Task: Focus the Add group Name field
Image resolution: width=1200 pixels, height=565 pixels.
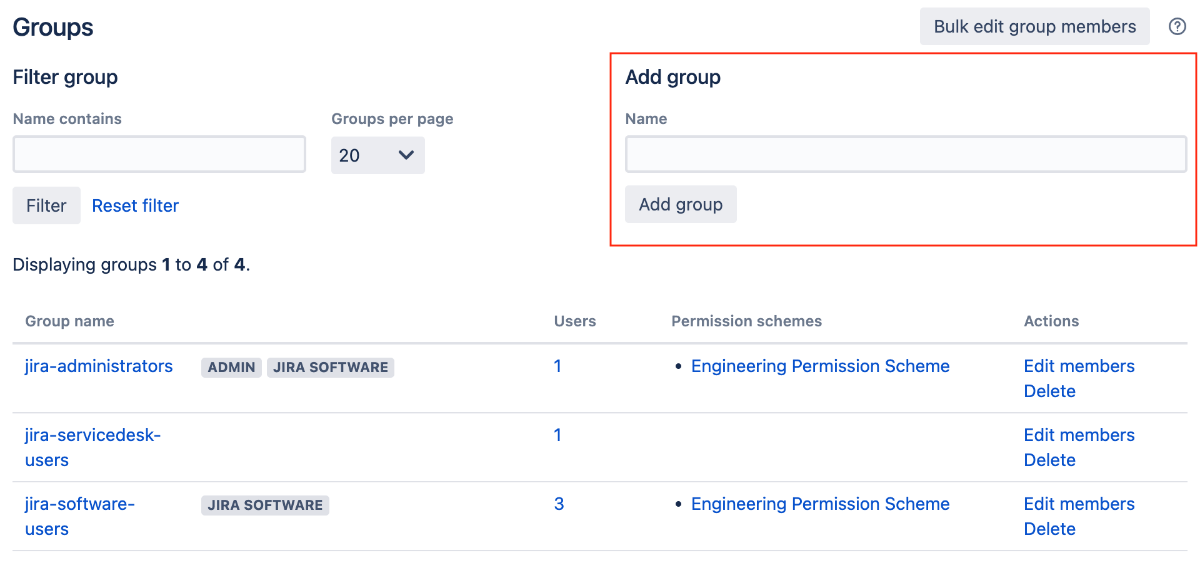Action: 906,155
